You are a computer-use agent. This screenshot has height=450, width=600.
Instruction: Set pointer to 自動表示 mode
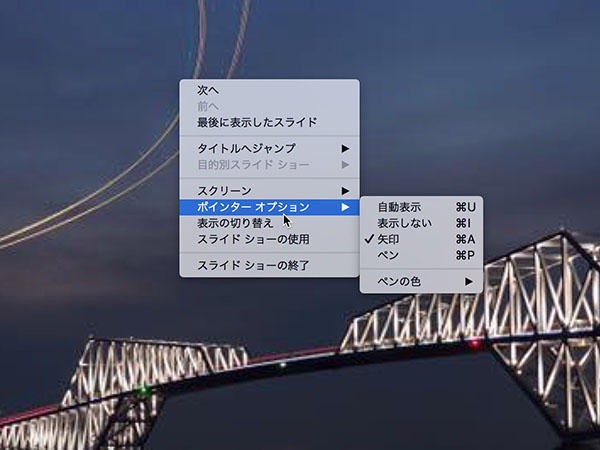tap(421, 207)
